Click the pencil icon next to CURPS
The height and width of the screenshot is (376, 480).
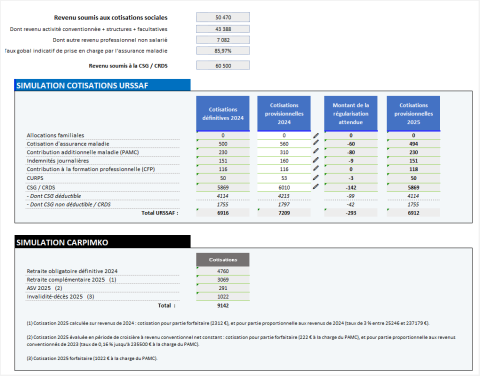click(x=316, y=178)
